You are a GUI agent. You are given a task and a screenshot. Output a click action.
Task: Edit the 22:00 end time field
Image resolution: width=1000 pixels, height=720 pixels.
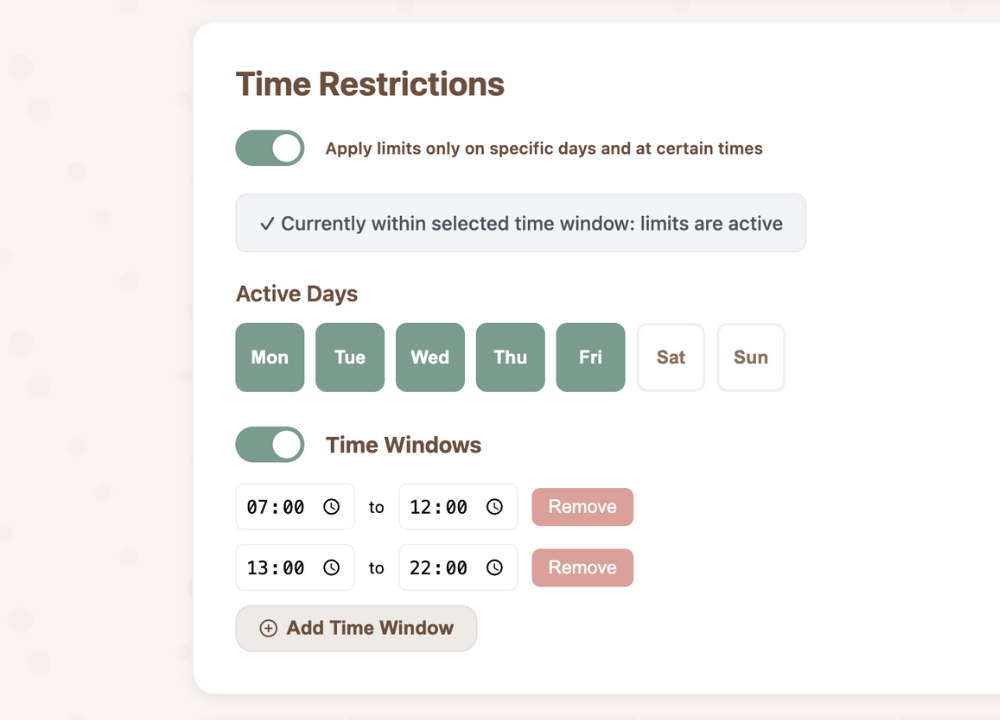coord(439,568)
